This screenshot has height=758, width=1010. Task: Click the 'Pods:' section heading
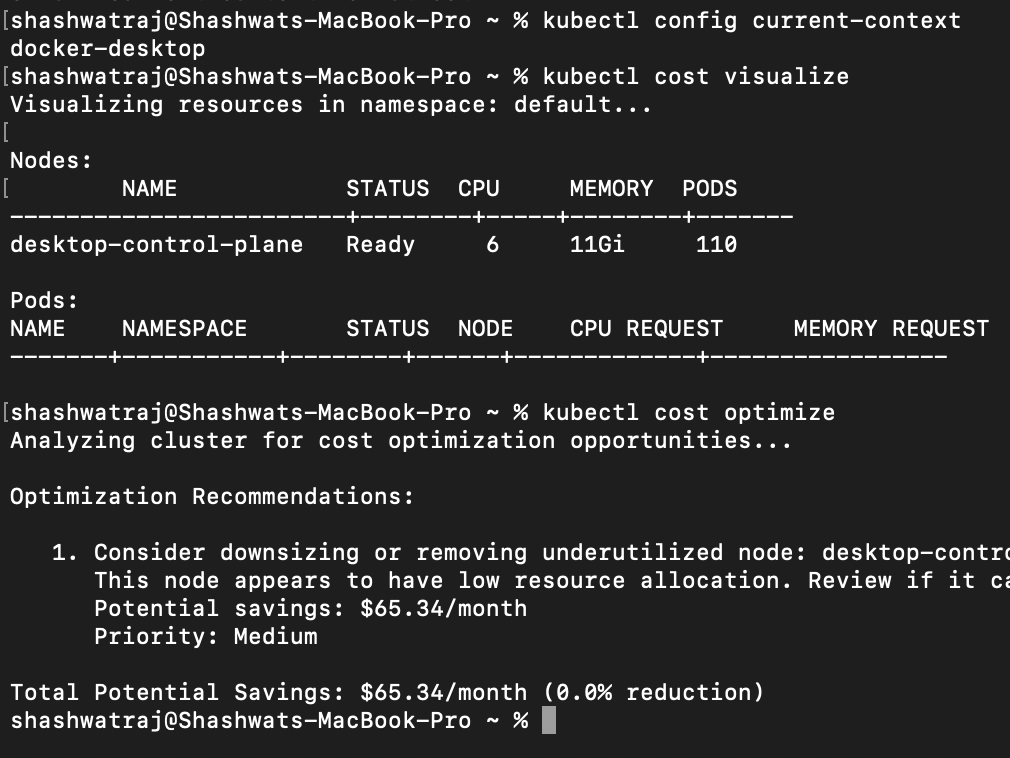[x=44, y=300]
